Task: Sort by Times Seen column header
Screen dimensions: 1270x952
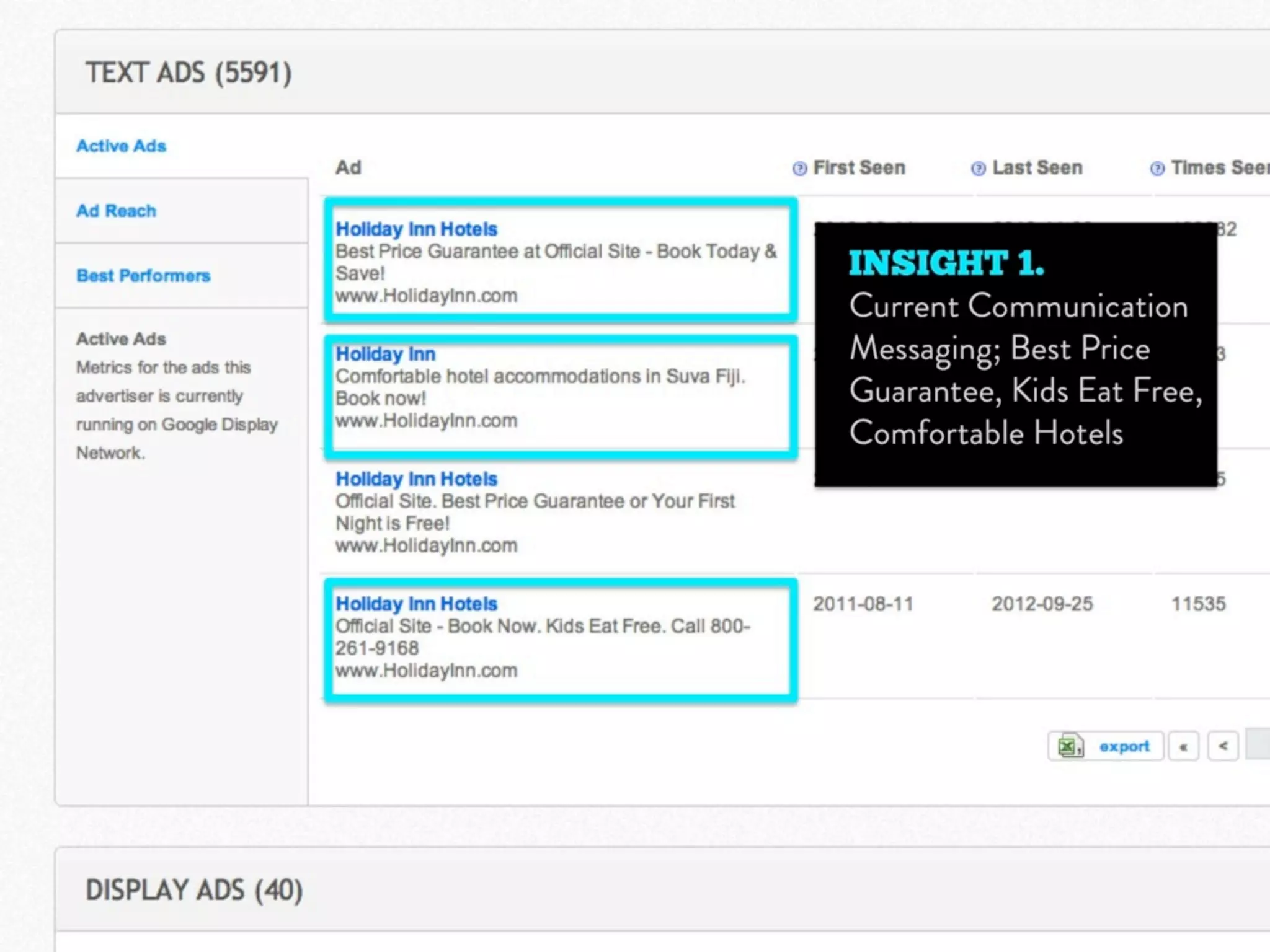Action: pyautogui.click(x=1219, y=168)
